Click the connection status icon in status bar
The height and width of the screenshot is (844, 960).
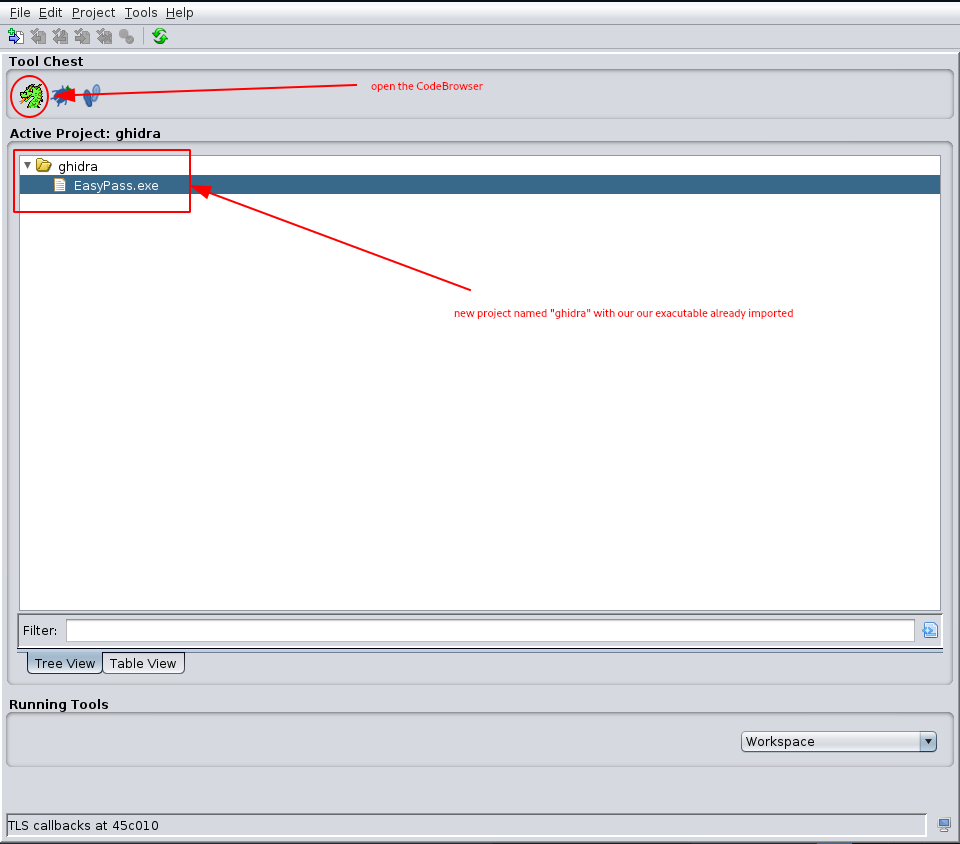(x=944, y=825)
